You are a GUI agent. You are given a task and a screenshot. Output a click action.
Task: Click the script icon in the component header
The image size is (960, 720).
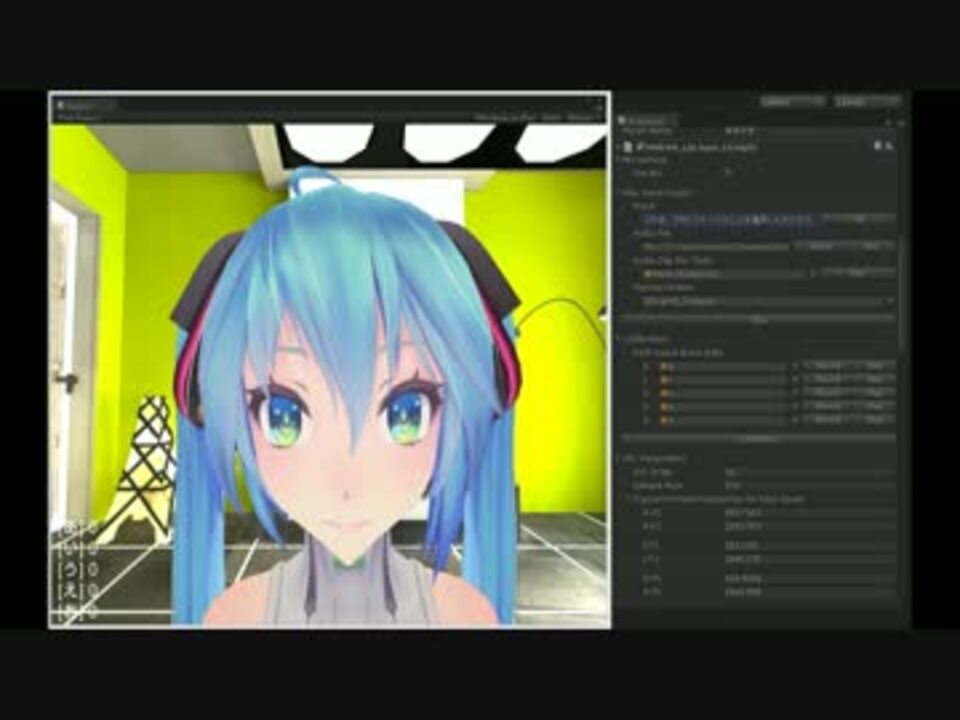pyautogui.click(x=629, y=147)
